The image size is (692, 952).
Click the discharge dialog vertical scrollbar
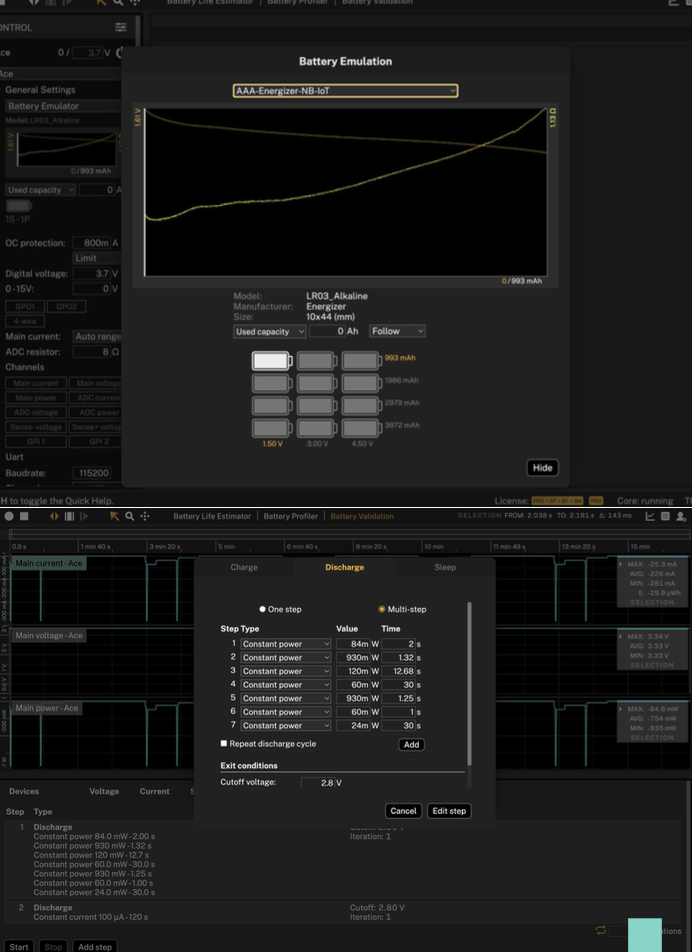(469, 683)
